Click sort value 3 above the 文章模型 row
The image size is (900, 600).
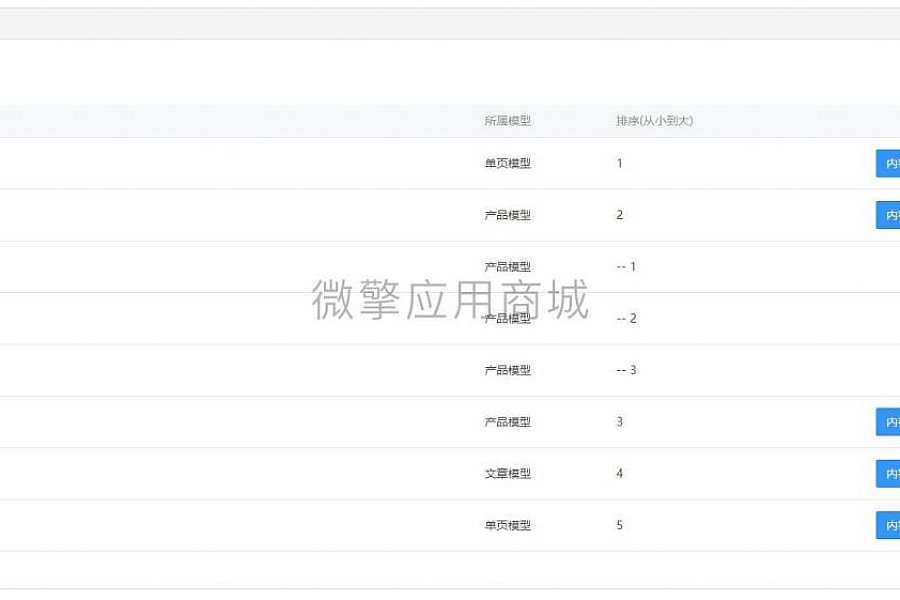(619, 421)
